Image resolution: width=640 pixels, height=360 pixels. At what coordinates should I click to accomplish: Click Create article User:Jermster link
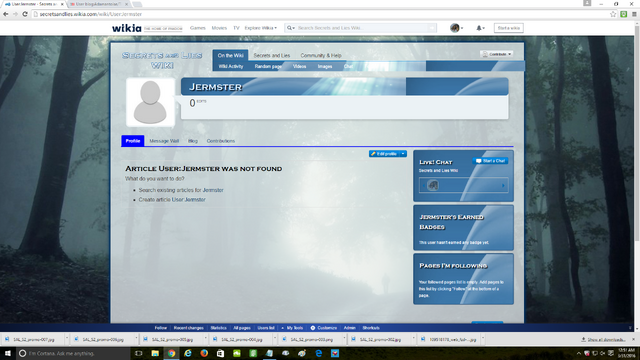(172, 200)
